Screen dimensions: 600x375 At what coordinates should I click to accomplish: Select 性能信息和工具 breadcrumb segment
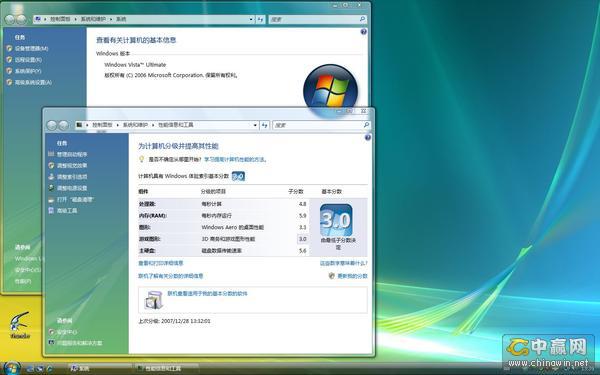pyautogui.click(x=176, y=125)
